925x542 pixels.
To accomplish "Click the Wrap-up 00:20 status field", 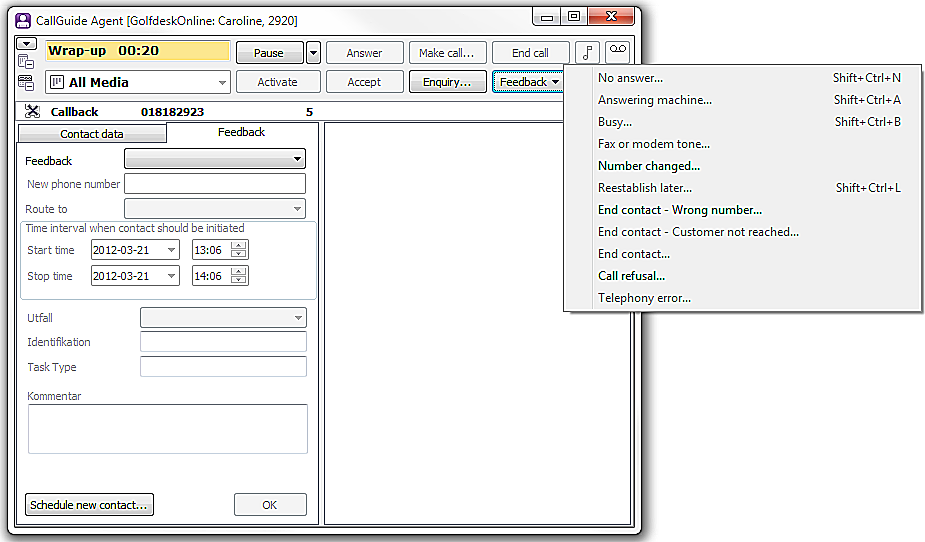I will click(138, 51).
